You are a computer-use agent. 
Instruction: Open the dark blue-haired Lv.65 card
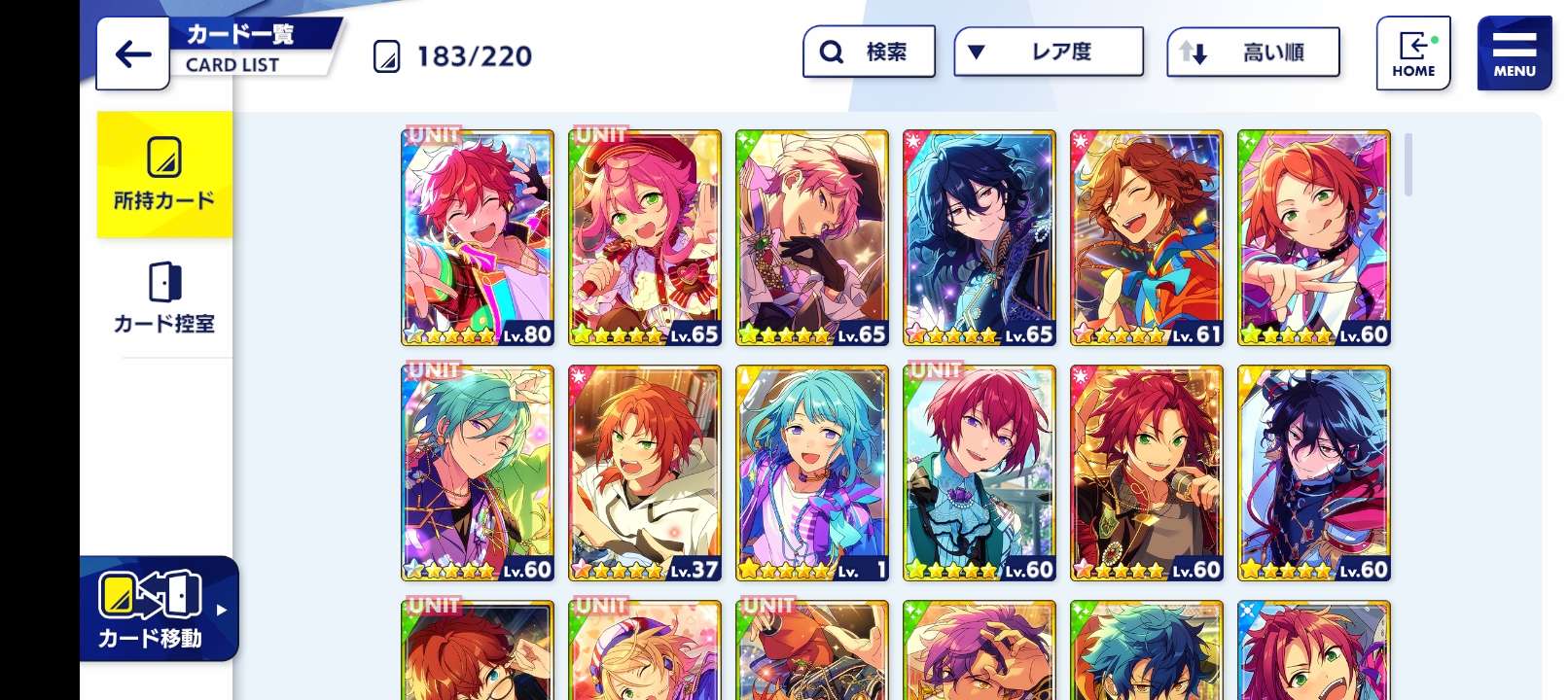pos(980,238)
